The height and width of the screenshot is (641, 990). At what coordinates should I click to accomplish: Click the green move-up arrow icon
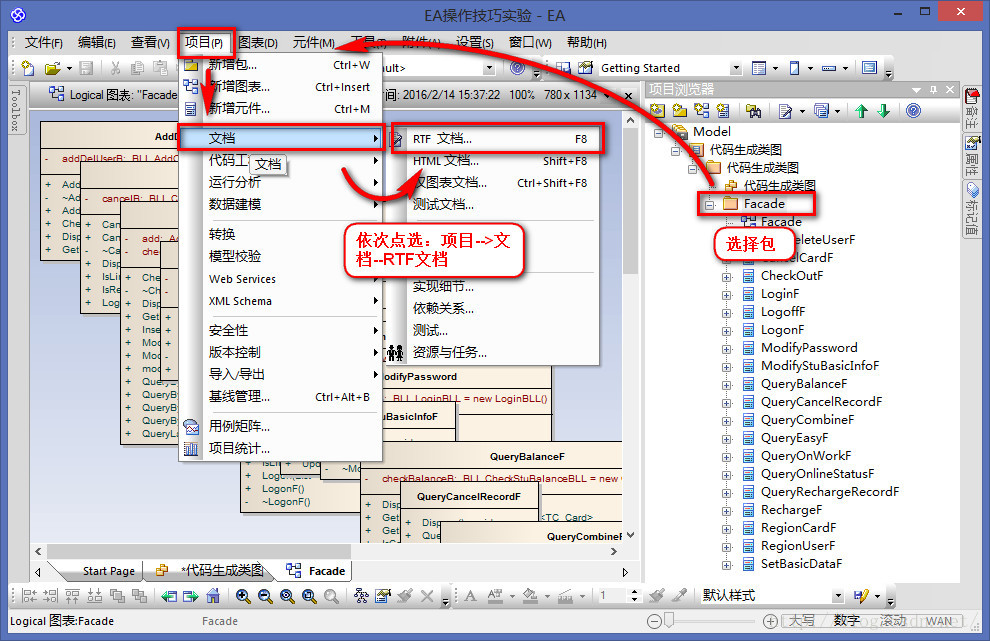click(x=861, y=111)
